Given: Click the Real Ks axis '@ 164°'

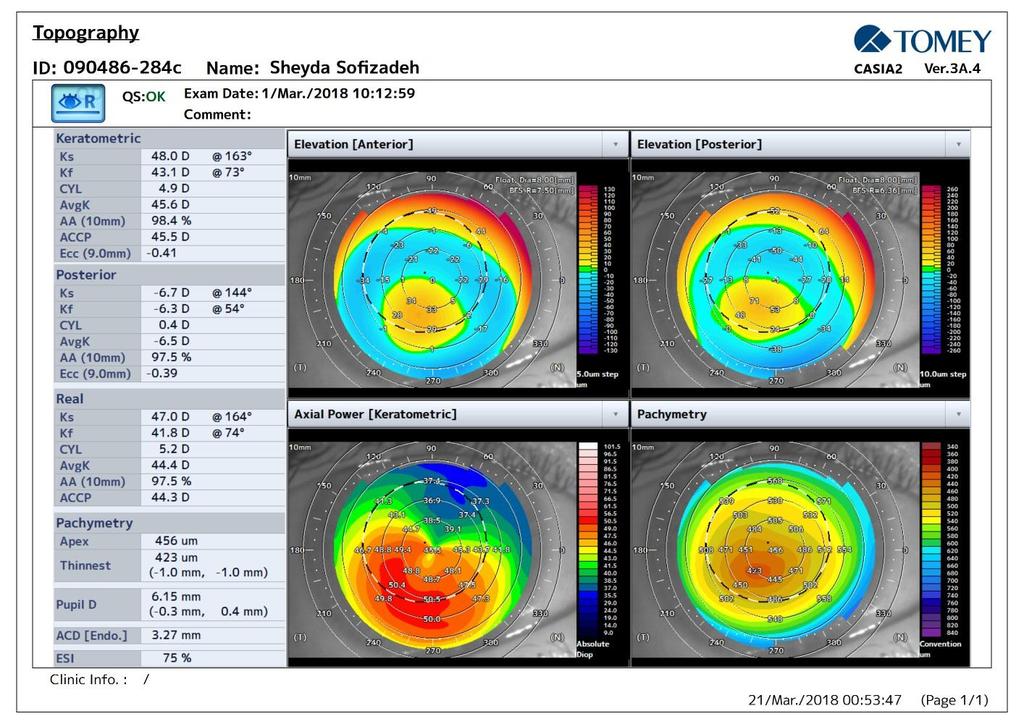Looking at the screenshot, I should coord(232,417).
